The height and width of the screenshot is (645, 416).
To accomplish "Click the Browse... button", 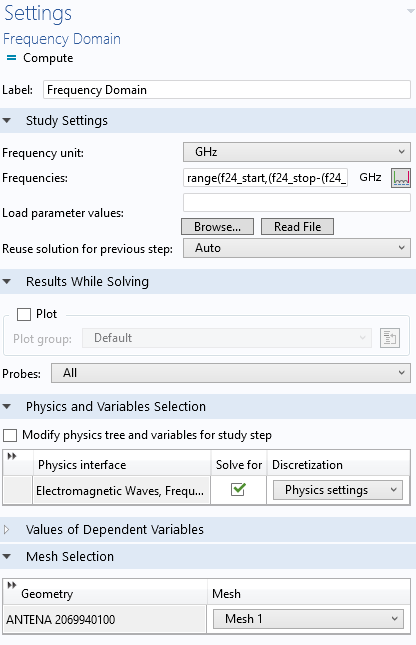I will point(217,227).
